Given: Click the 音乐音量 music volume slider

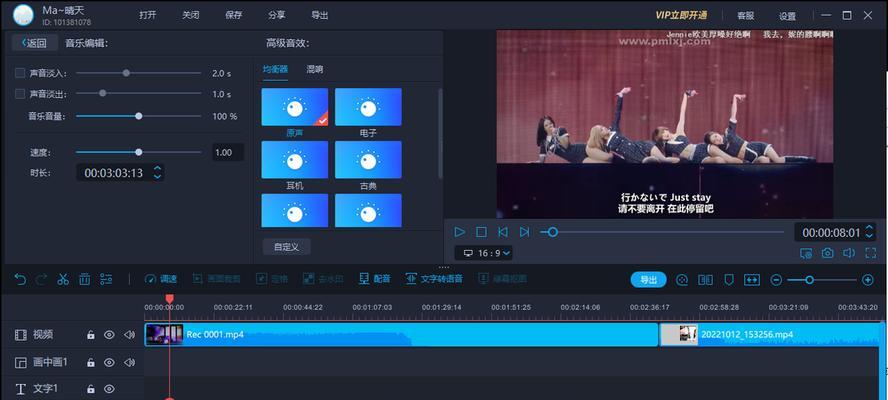Looking at the screenshot, I should click(138, 116).
